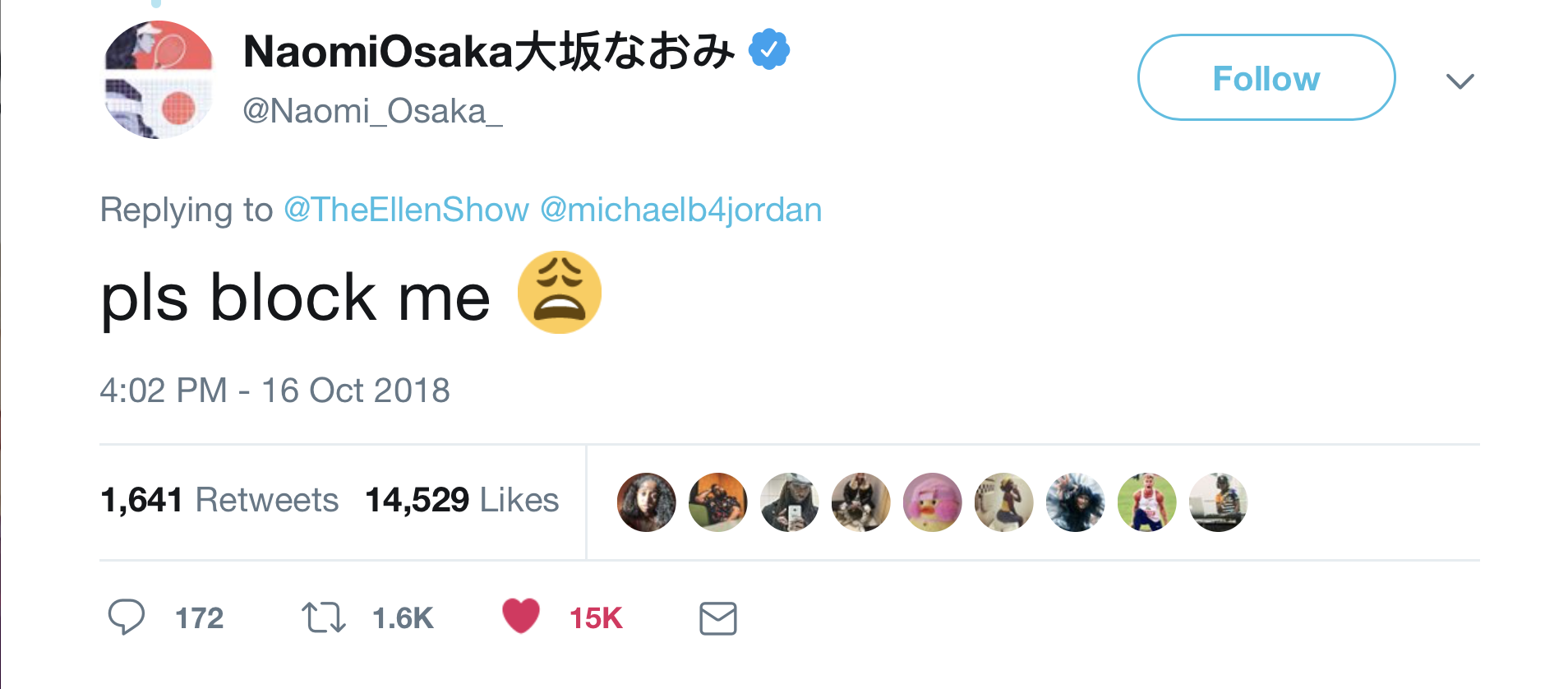Open Naomi Osaka's profile picture
1568x689 pixels.
[157, 79]
